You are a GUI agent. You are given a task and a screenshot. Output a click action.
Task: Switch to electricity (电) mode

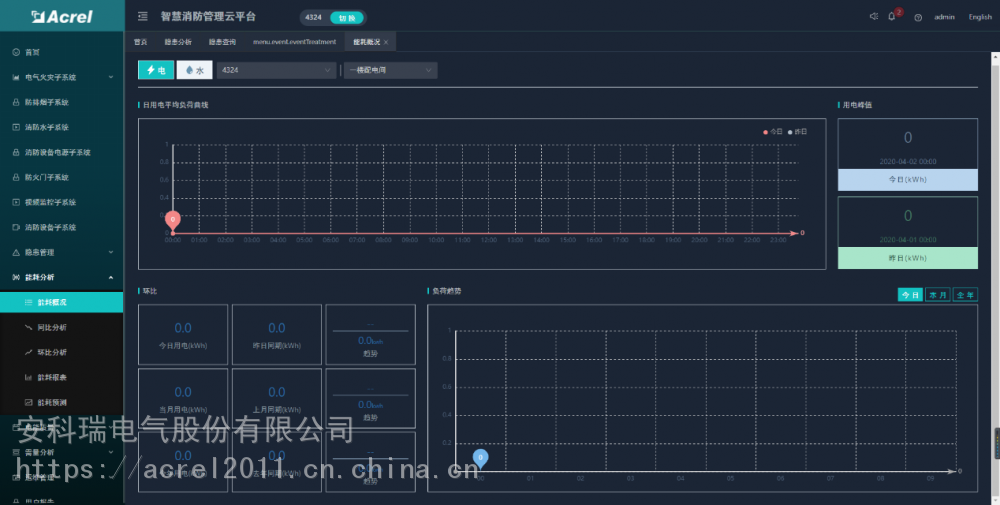pyautogui.click(x=155, y=70)
